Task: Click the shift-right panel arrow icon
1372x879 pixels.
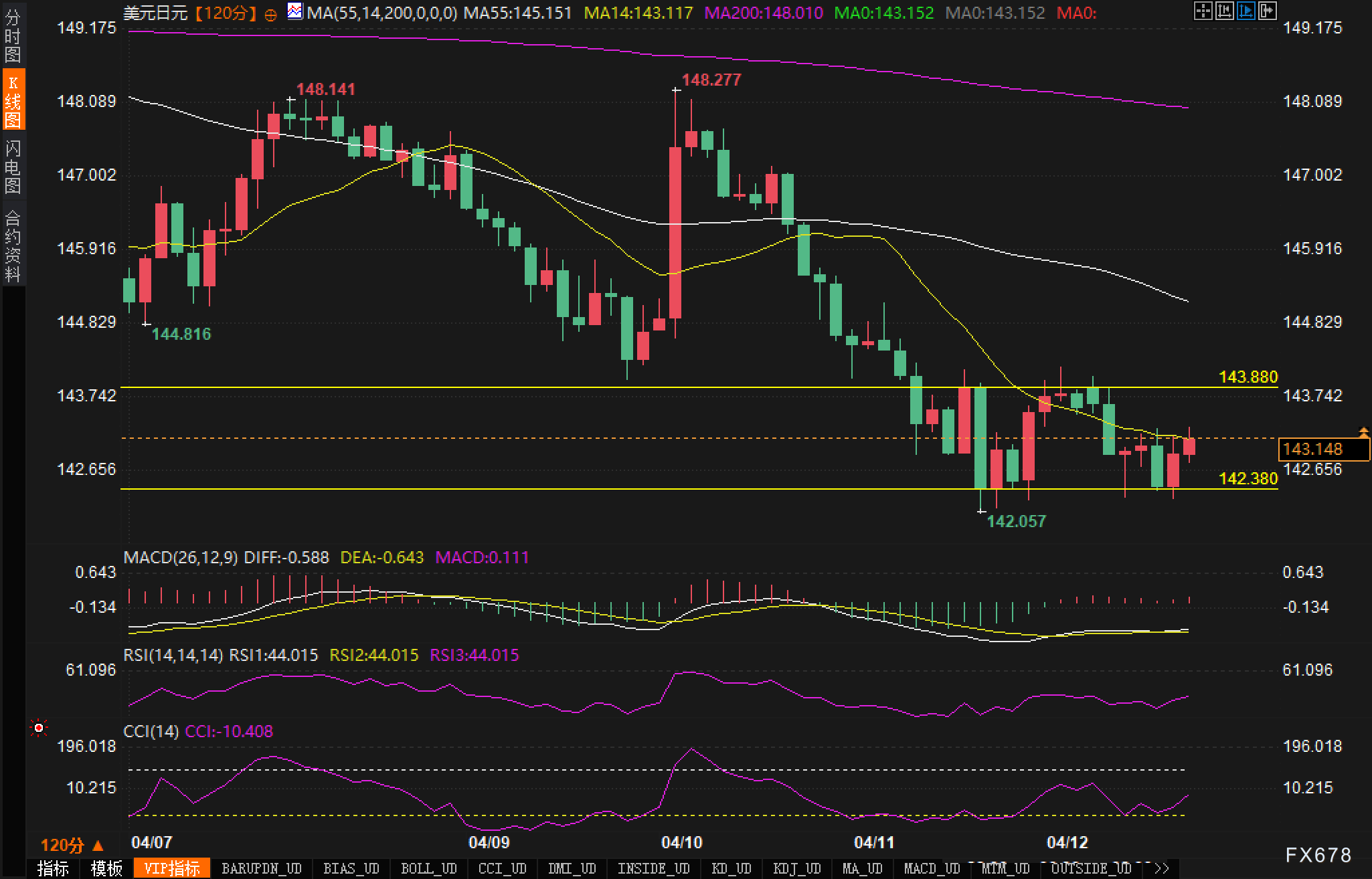Action: click(1267, 11)
